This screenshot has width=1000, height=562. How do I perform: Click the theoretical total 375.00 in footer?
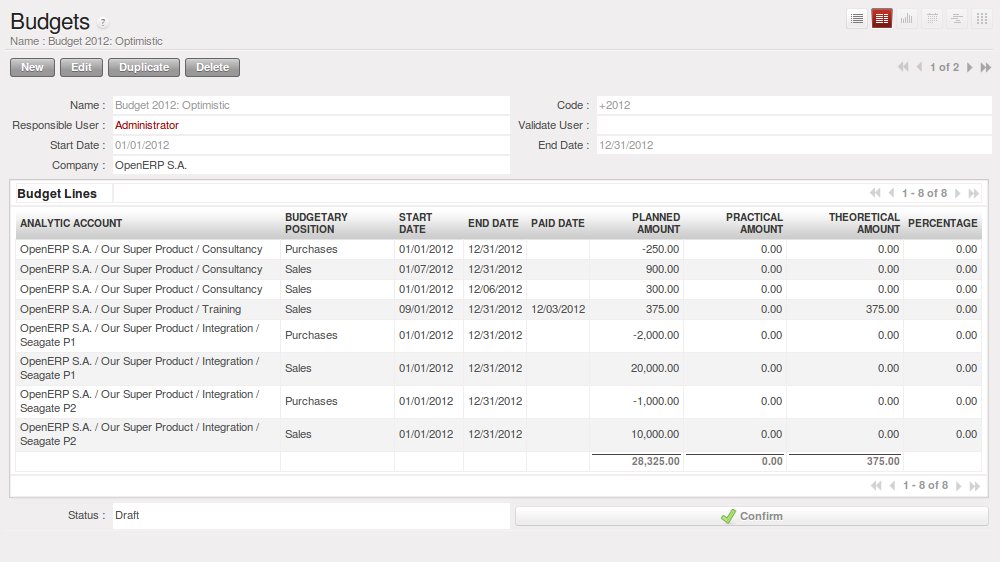pos(883,461)
